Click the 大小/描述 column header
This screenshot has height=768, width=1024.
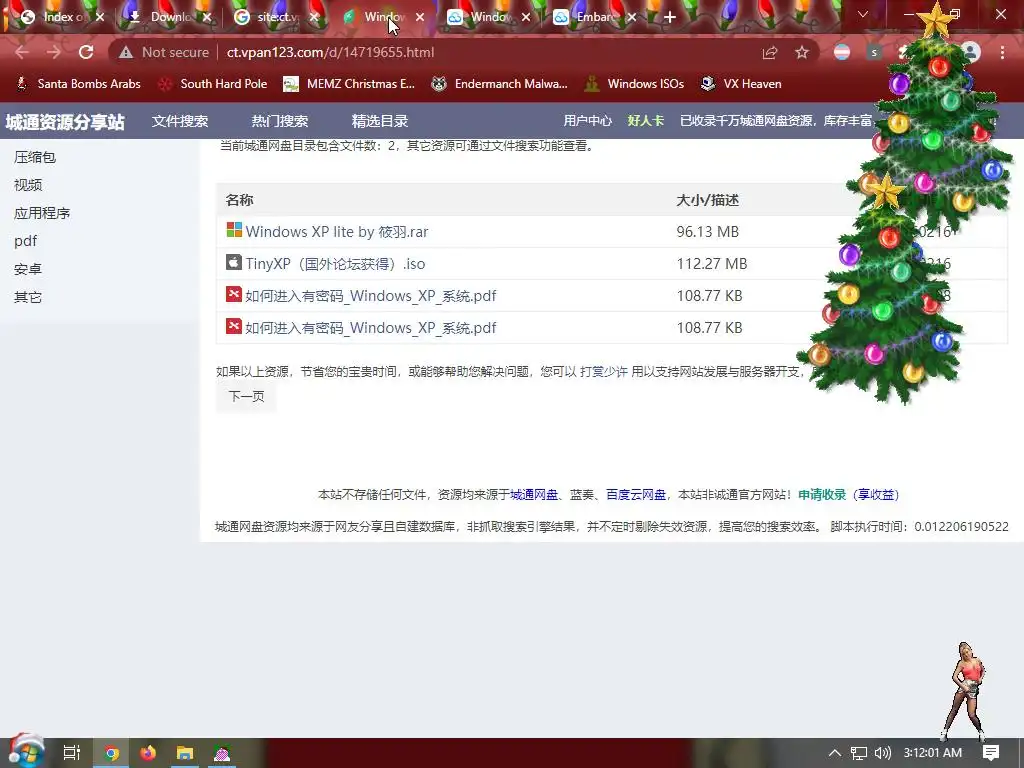click(707, 200)
